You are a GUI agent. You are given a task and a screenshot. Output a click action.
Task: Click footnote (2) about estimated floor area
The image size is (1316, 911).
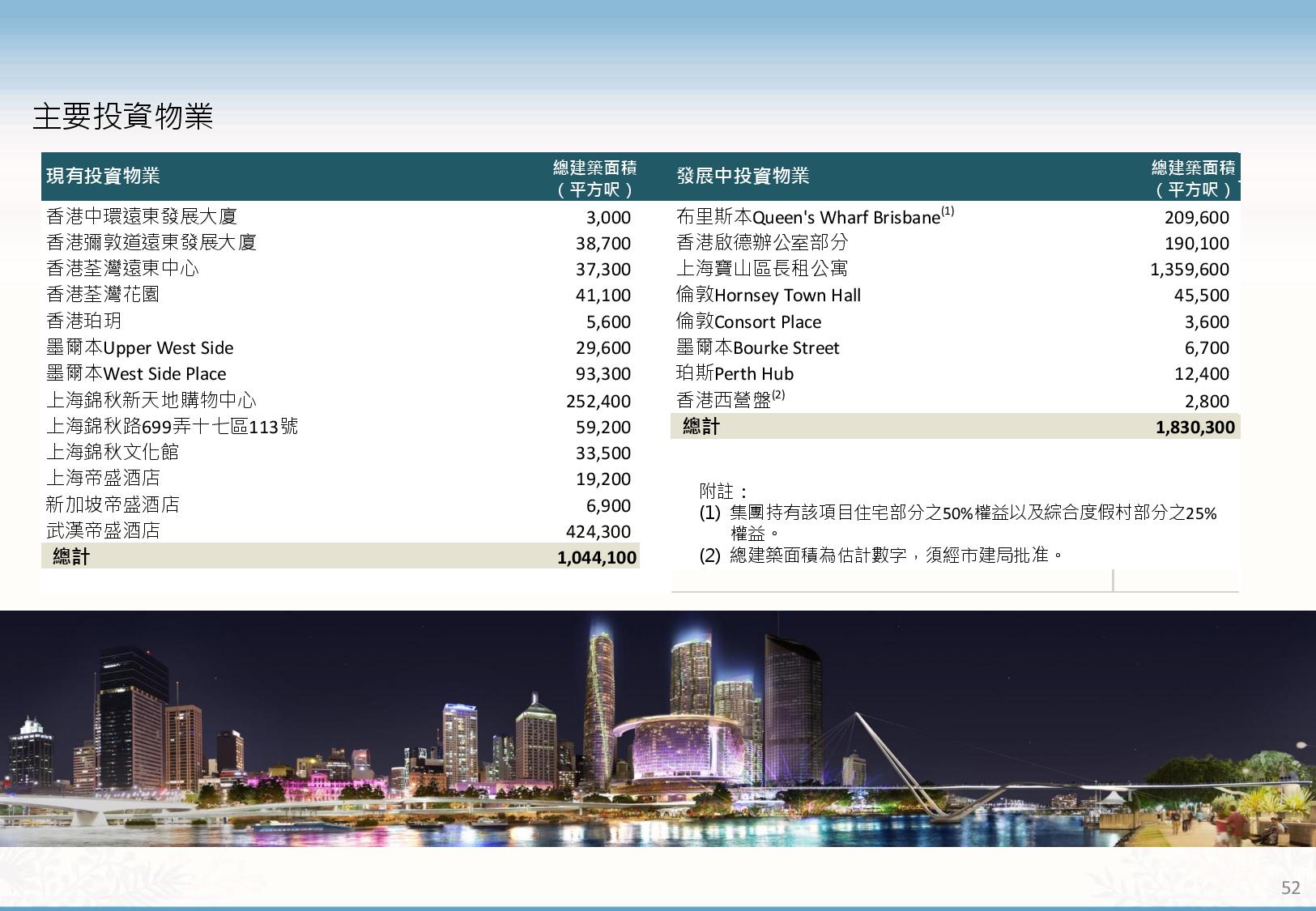(x=882, y=555)
